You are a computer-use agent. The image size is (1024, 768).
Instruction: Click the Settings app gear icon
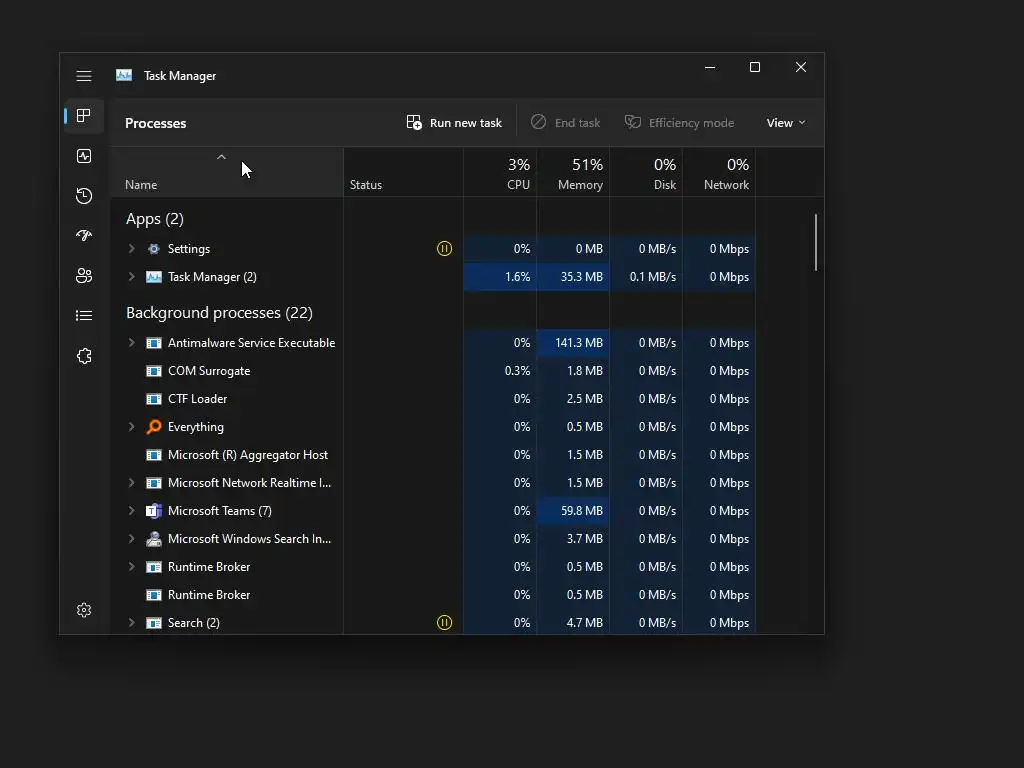[x=154, y=249]
